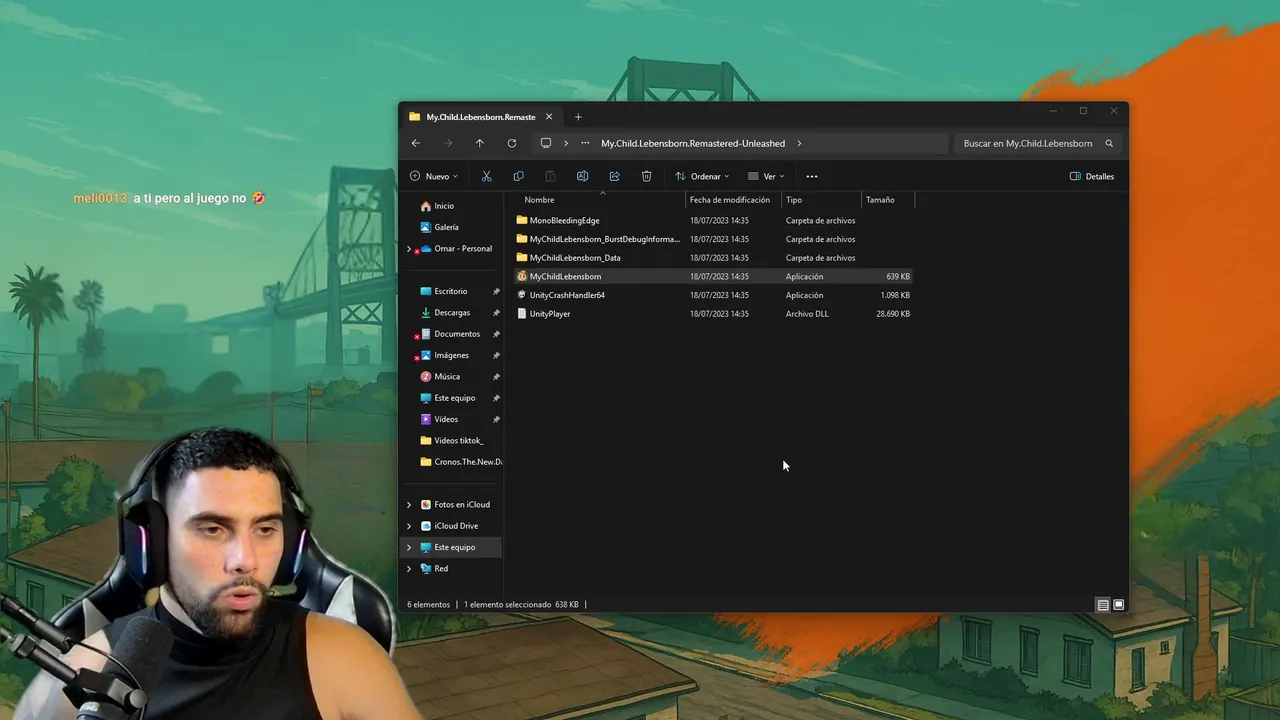
Task: Go up one folder level
Action: point(480,143)
